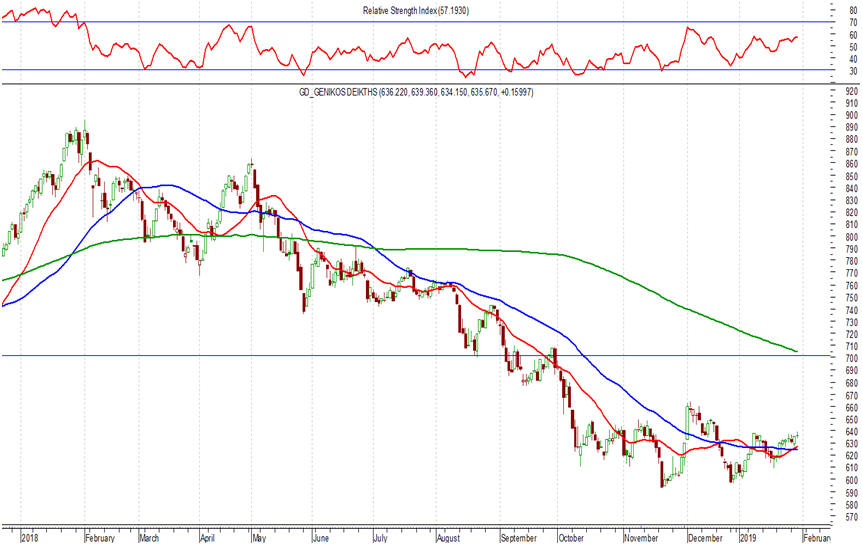Click the 2018 year label on the time axis
This screenshot has height=545, width=862.
point(29,538)
